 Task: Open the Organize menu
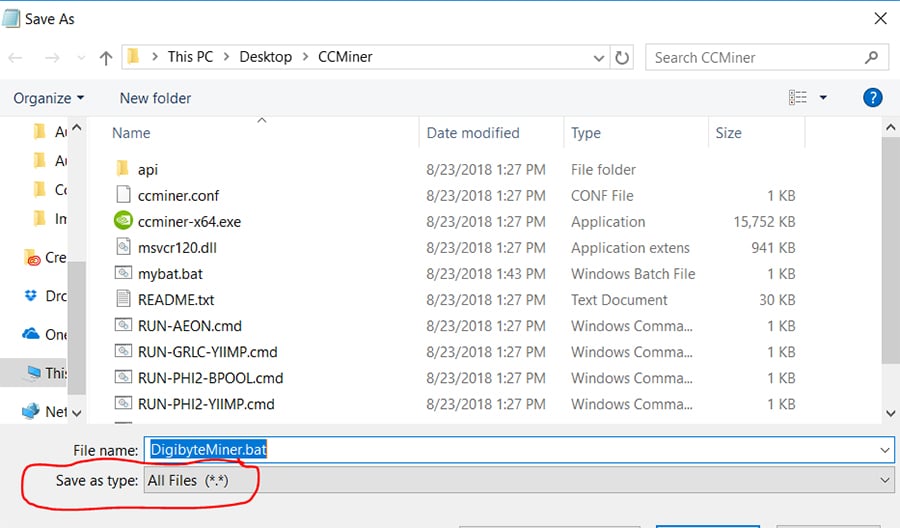pyautogui.click(x=48, y=98)
